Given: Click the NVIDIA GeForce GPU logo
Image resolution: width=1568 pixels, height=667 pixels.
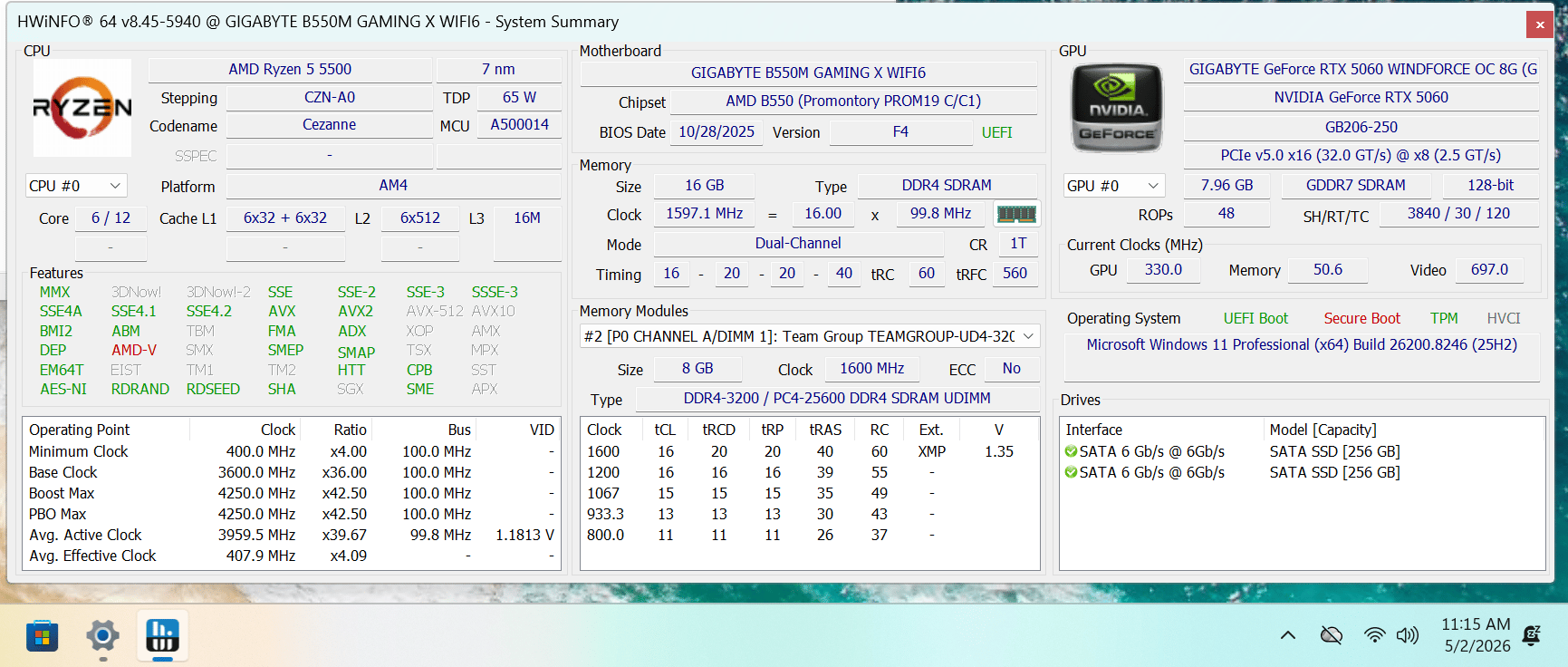Looking at the screenshot, I should click(x=1116, y=108).
